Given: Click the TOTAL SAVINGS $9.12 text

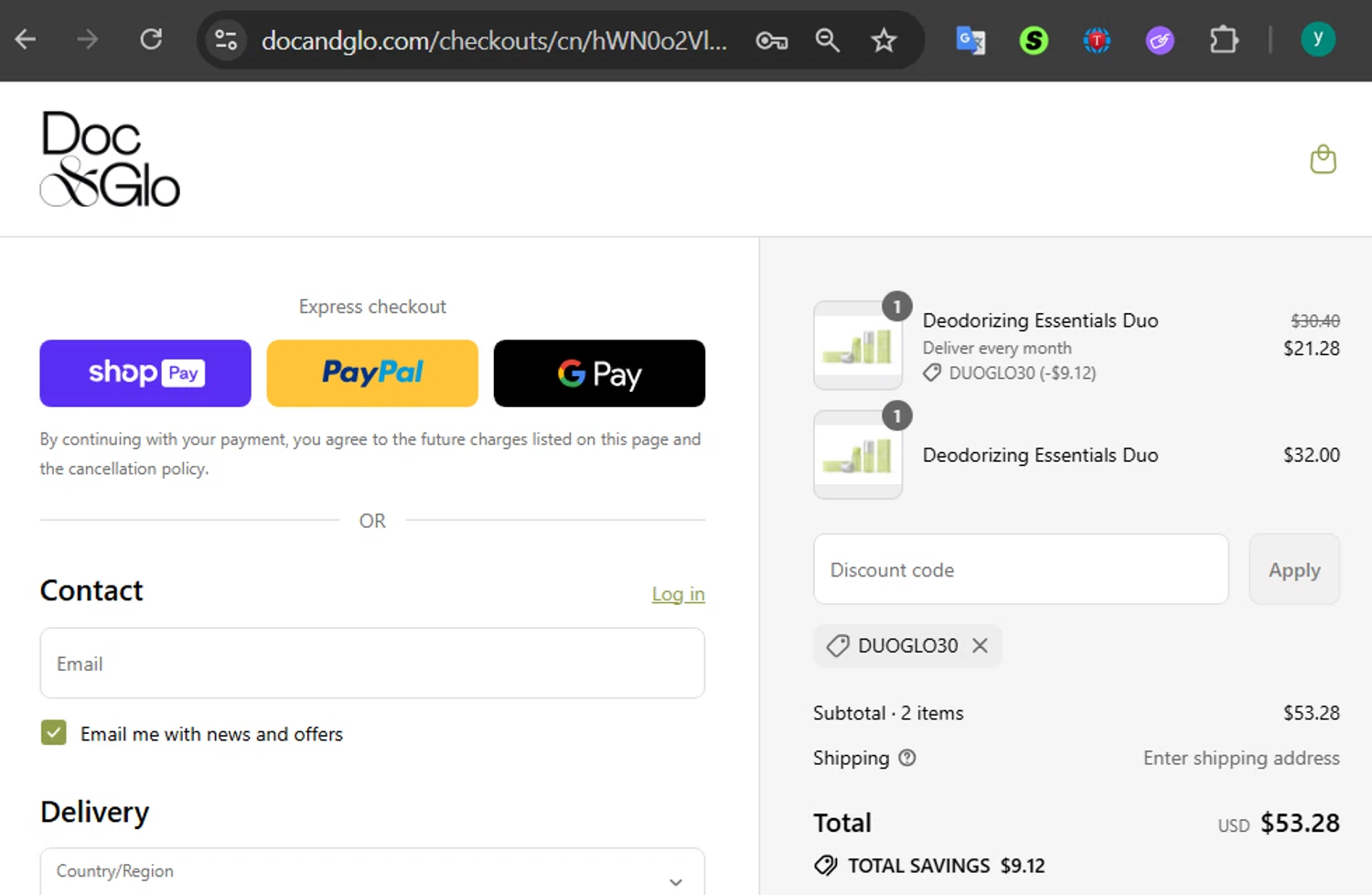Looking at the screenshot, I should (946, 866).
